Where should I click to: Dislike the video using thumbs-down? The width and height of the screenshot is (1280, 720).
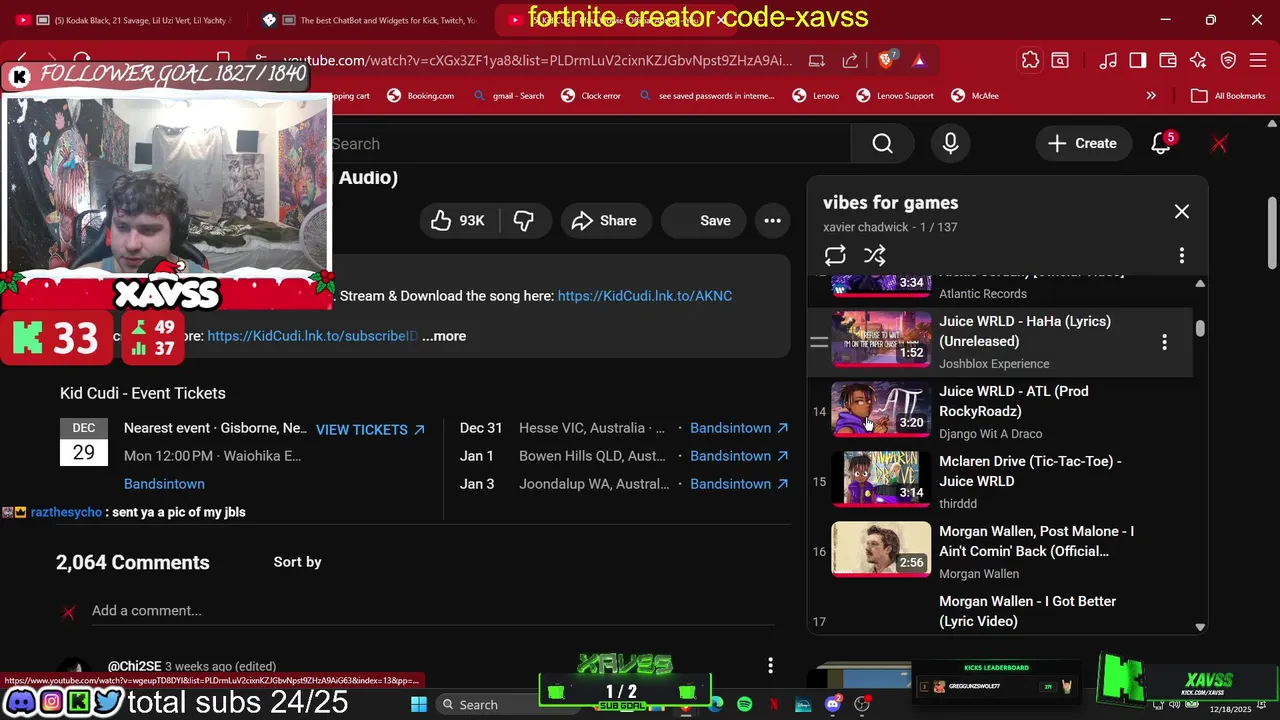pyautogui.click(x=523, y=221)
